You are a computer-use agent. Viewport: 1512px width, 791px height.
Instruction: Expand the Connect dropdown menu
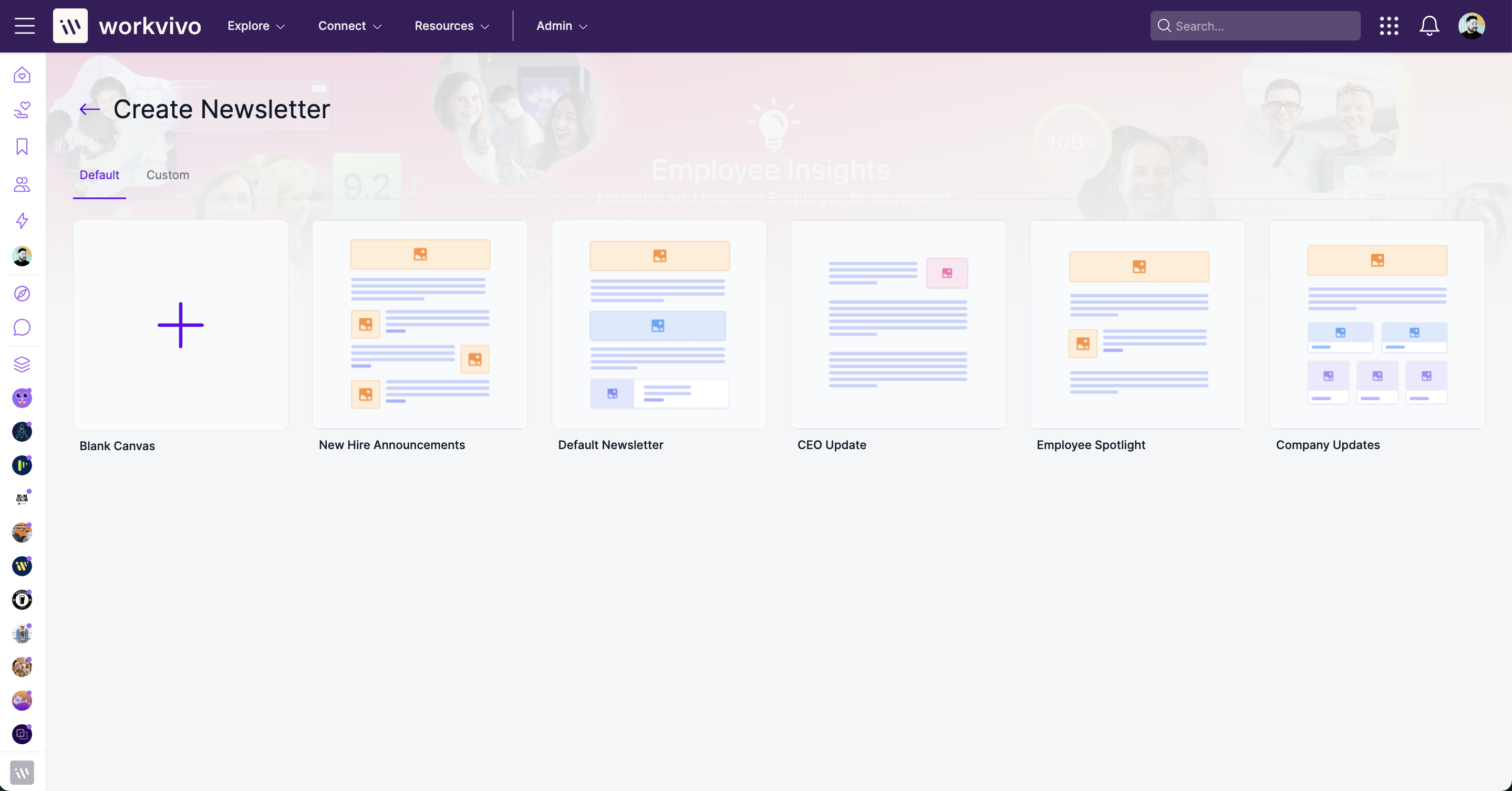(x=350, y=26)
